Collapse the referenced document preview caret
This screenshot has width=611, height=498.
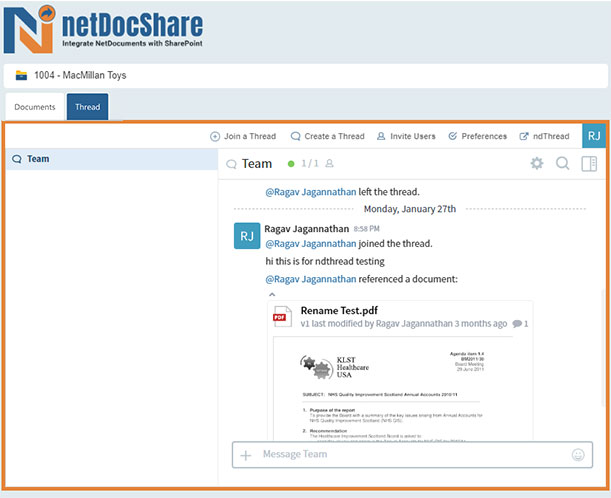272,294
